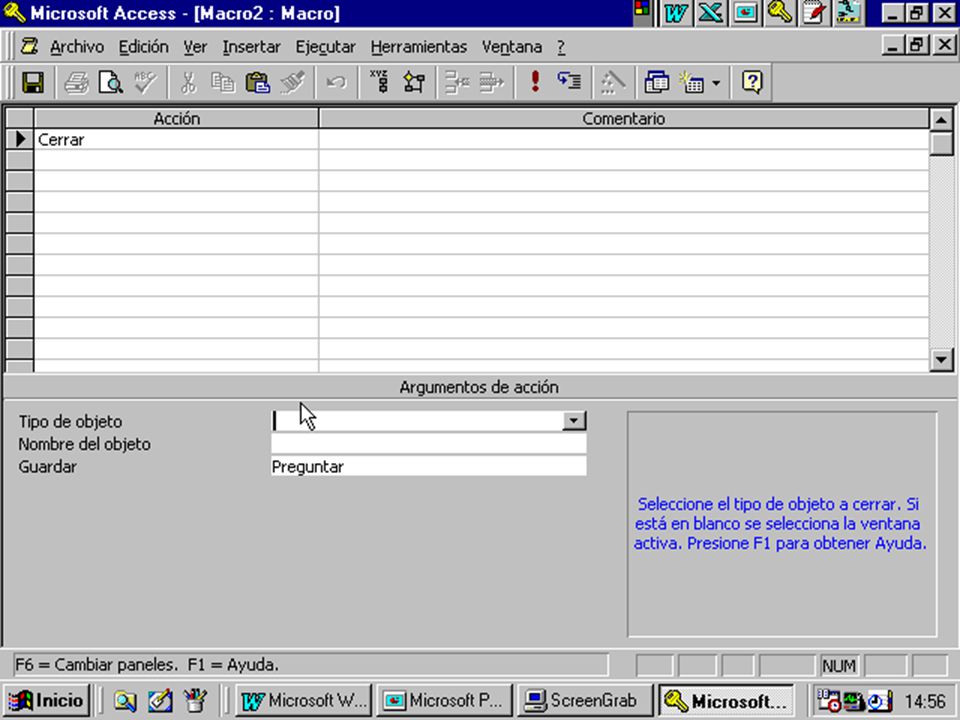The width and height of the screenshot is (960, 720).
Task: Open Print Preview from the toolbar
Action: tap(111, 82)
